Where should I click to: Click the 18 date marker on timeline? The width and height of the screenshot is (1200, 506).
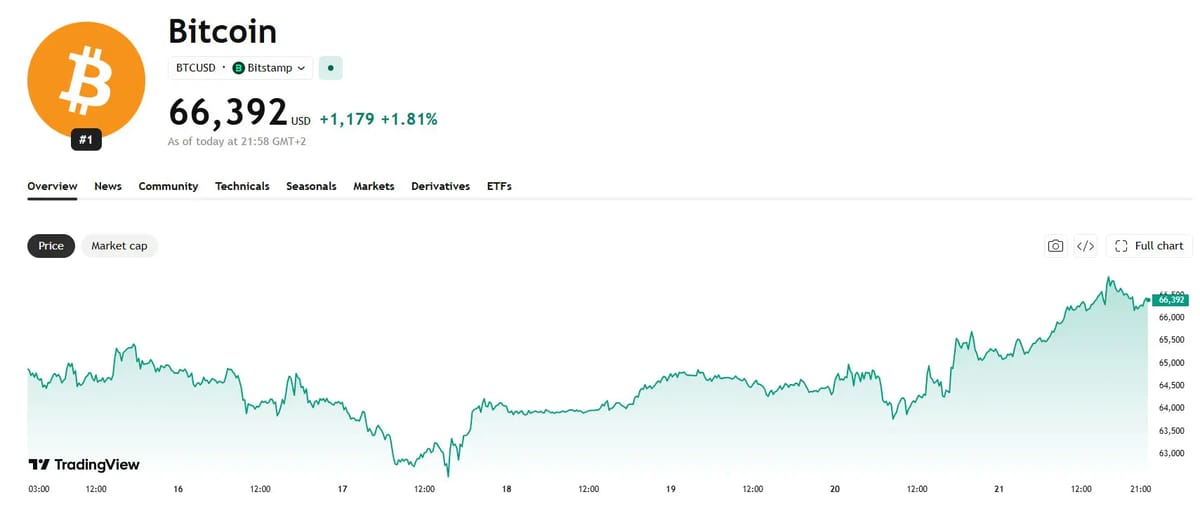point(507,489)
